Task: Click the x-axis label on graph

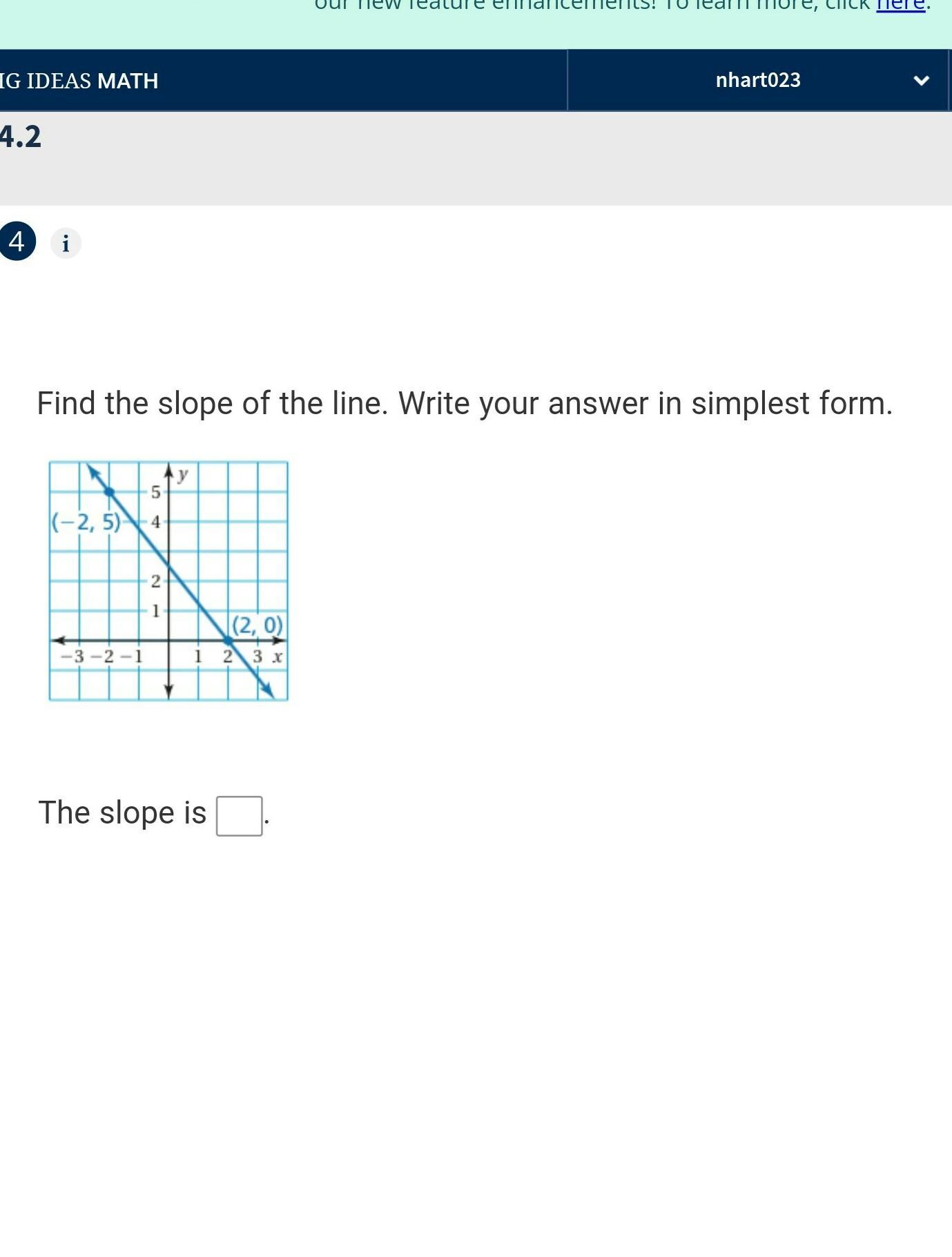Action: coord(278,656)
